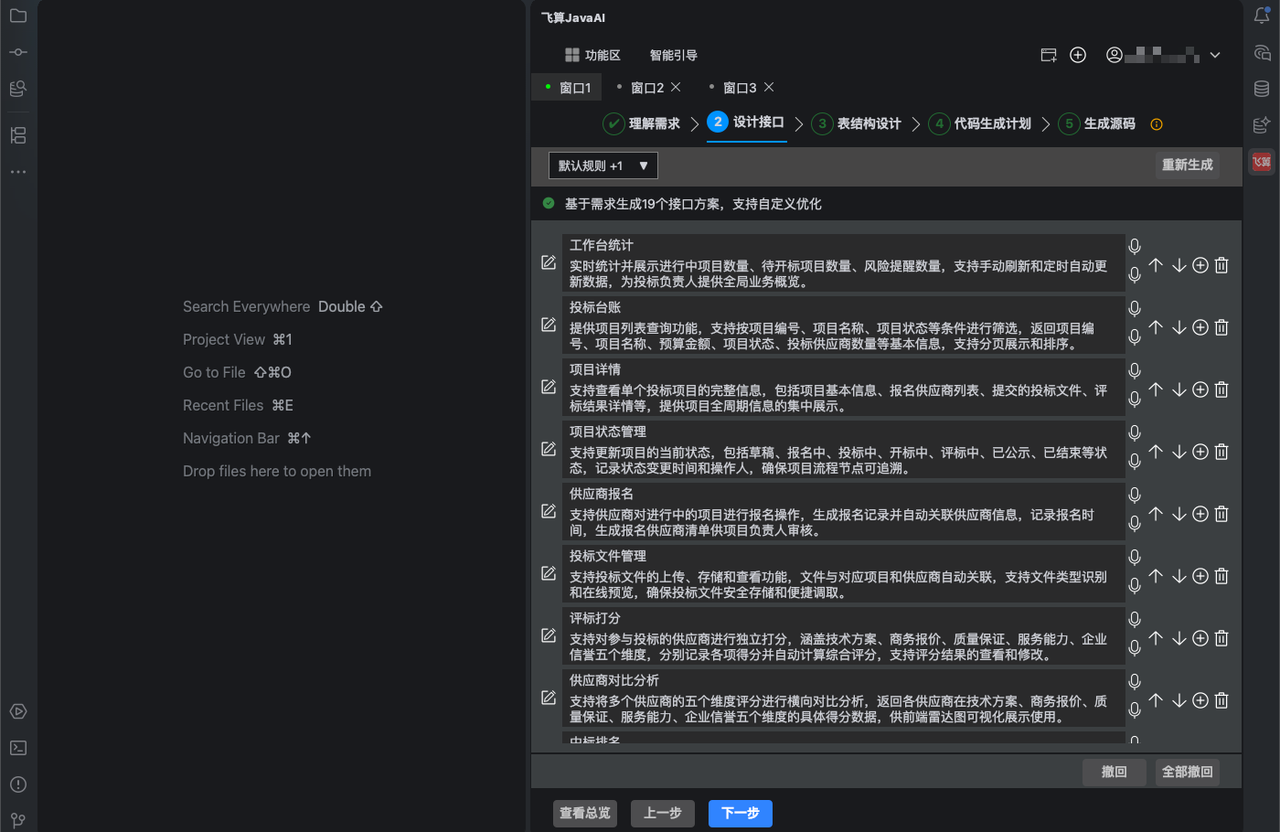Close the 窗口2 tab
Screen dimensions: 1280x832
coord(676,87)
